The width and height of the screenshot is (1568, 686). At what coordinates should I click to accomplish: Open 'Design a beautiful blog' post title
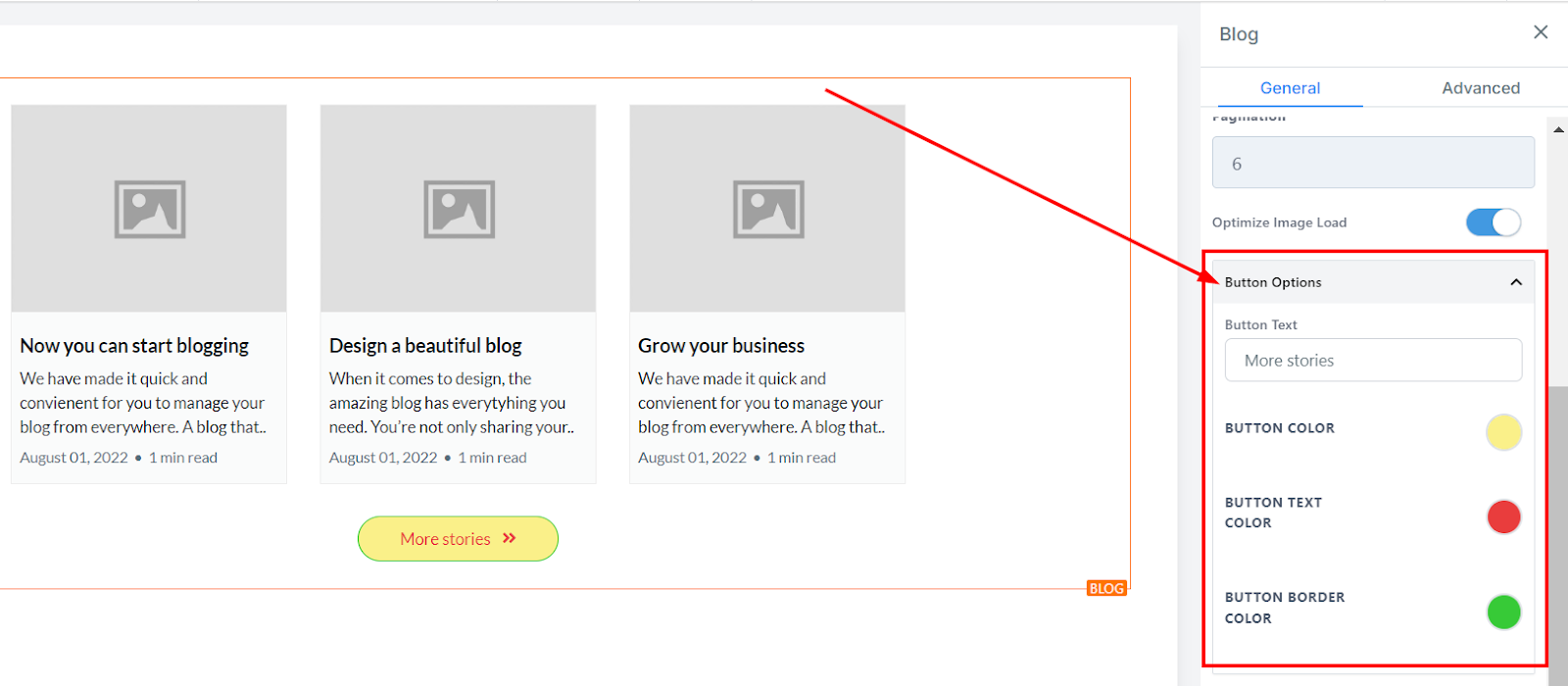pyautogui.click(x=425, y=346)
